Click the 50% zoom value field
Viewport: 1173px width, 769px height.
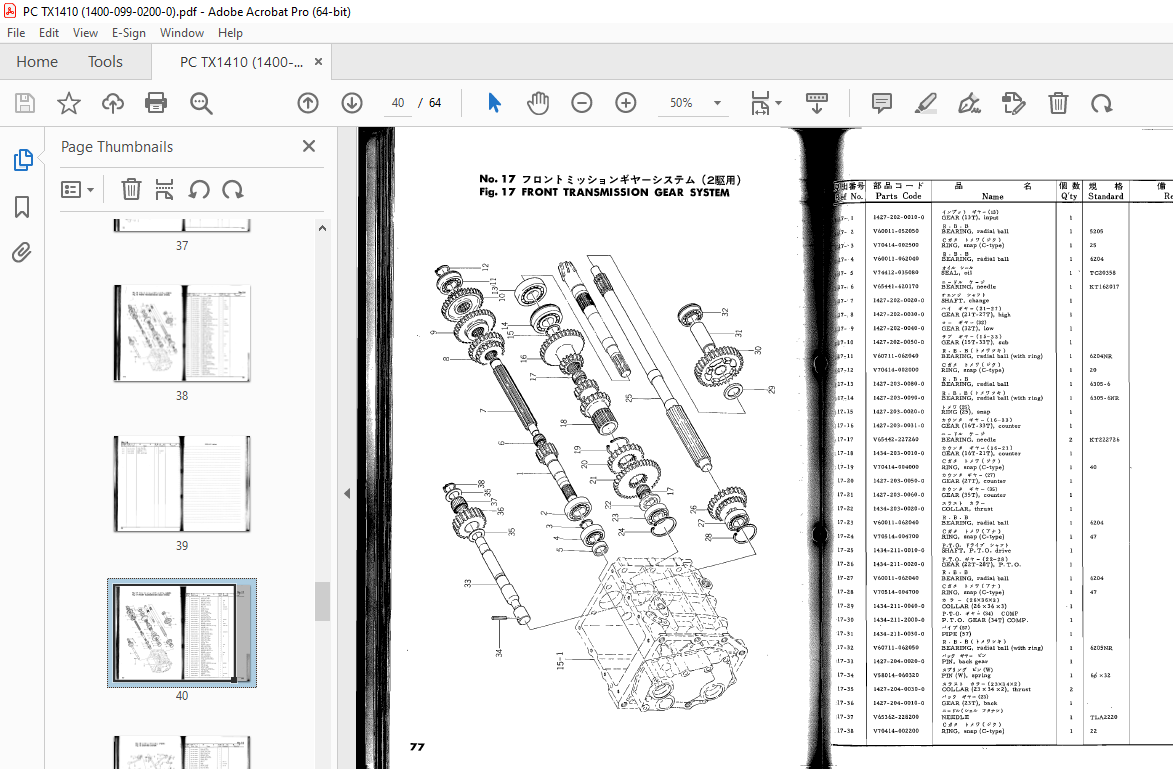(x=681, y=103)
